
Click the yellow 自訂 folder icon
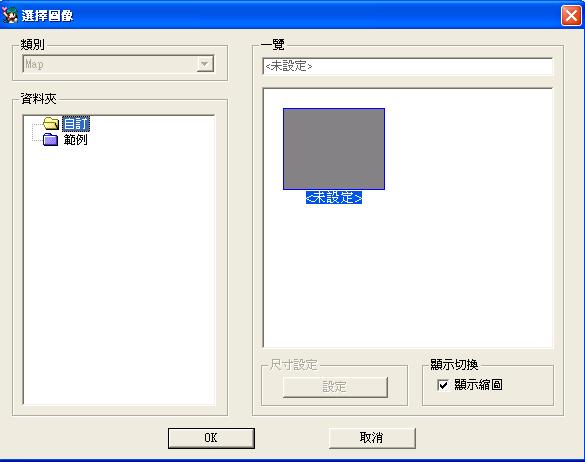(x=50, y=124)
